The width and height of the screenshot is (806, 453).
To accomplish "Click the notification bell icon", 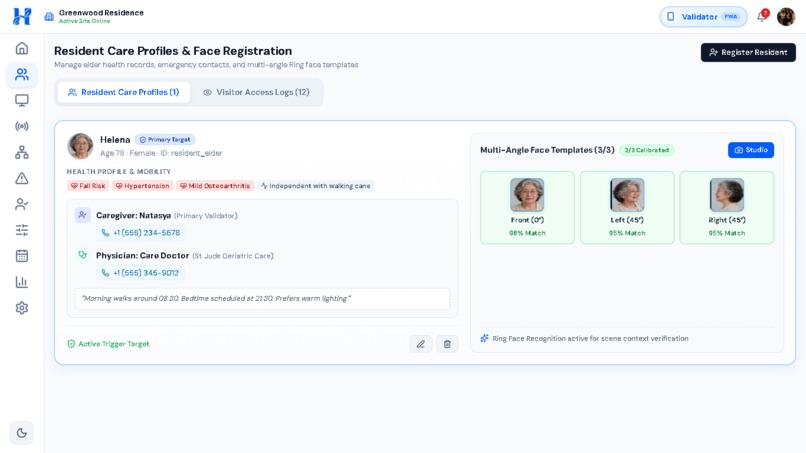I will tap(762, 16).
